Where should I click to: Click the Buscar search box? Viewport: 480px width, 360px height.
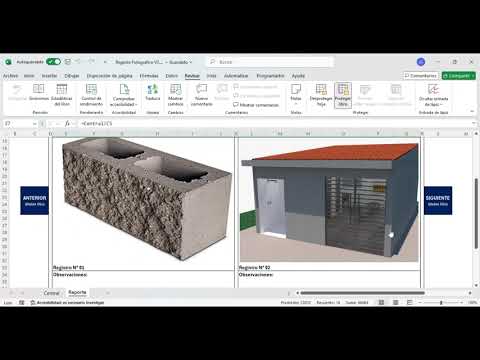[271, 62]
